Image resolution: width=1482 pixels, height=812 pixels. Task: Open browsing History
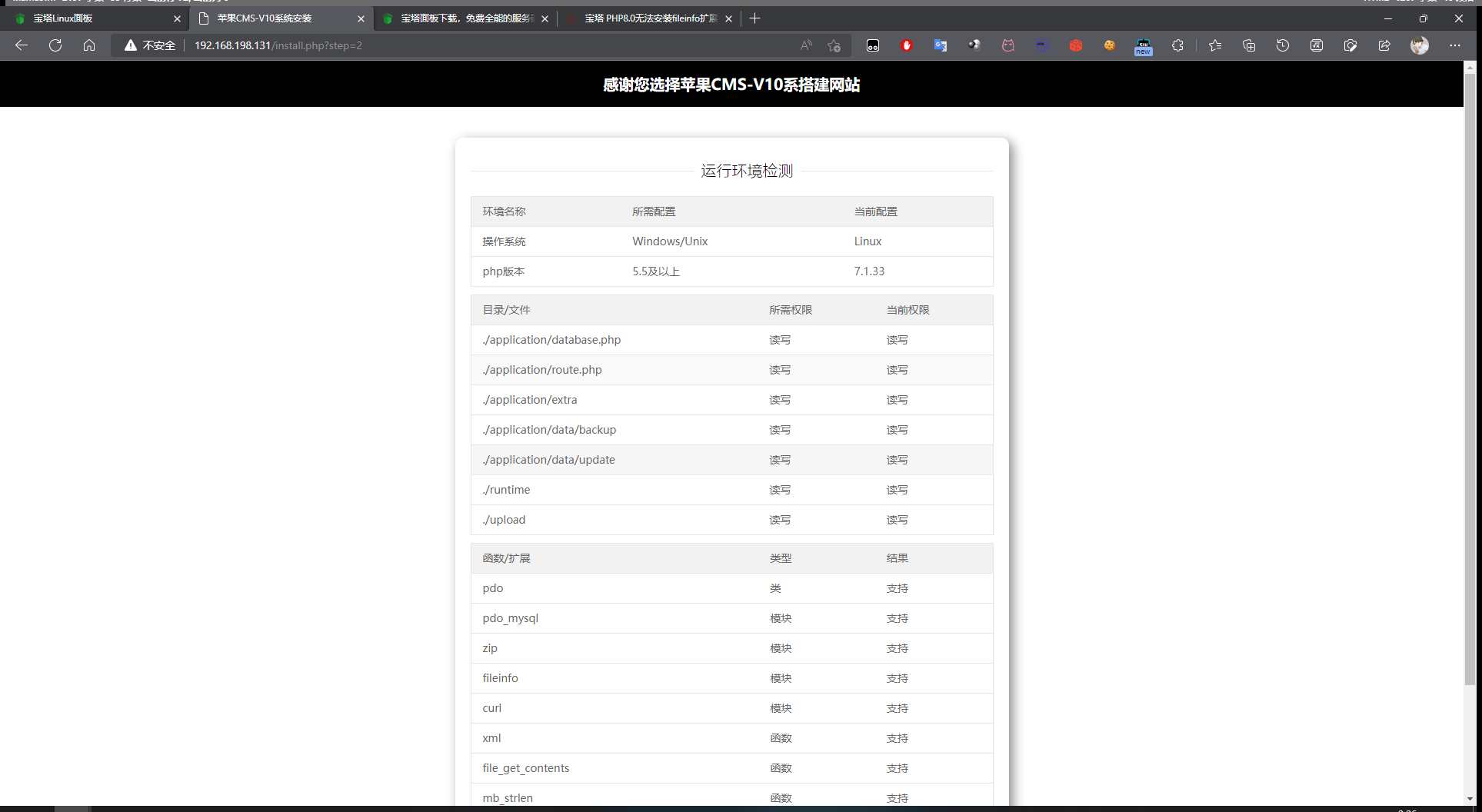coord(1283,45)
